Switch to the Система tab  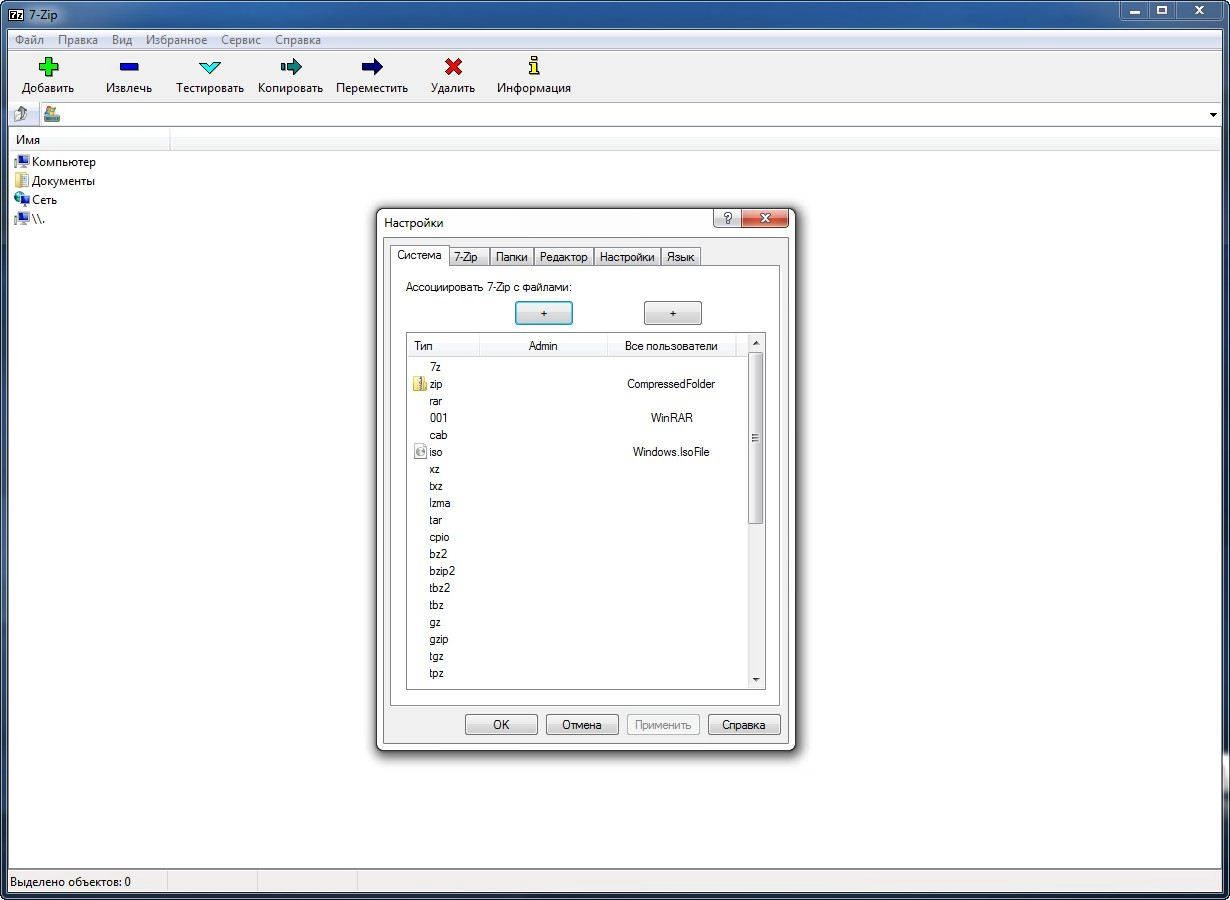pyautogui.click(x=419, y=255)
